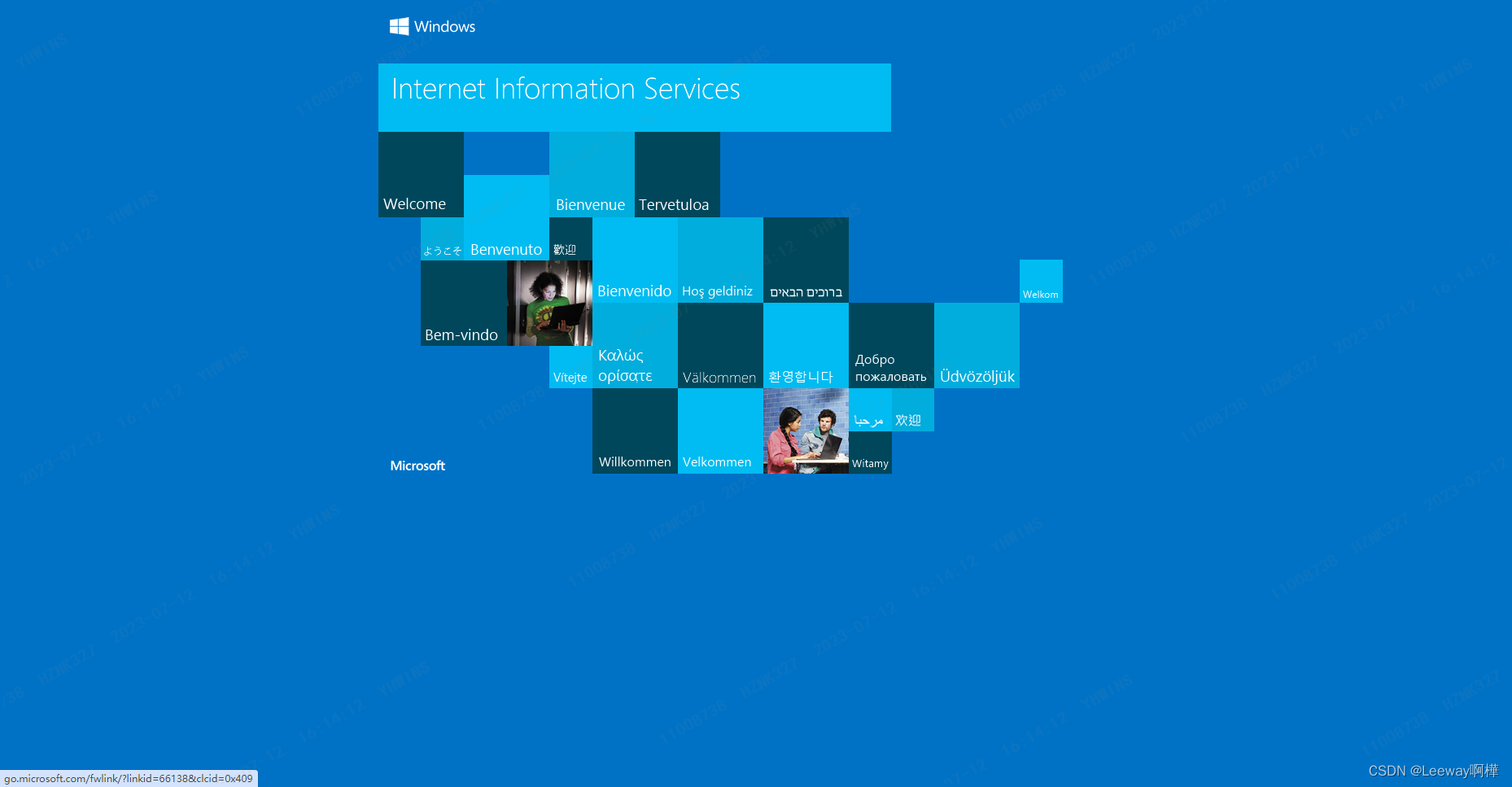This screenshot has width=1512, height=787.
Task: Select the Greek Καλώς ορίσατε tile
Action: pyautogui.click(x=635, y=345)
